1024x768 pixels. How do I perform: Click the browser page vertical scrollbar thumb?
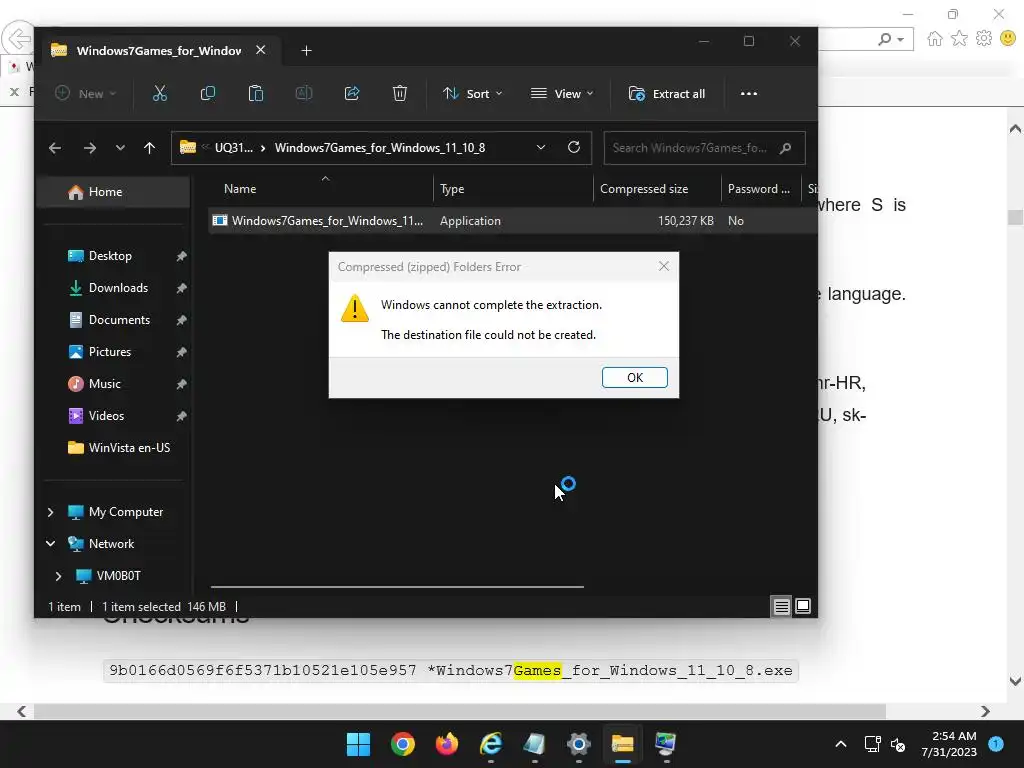coord(1015,217)
